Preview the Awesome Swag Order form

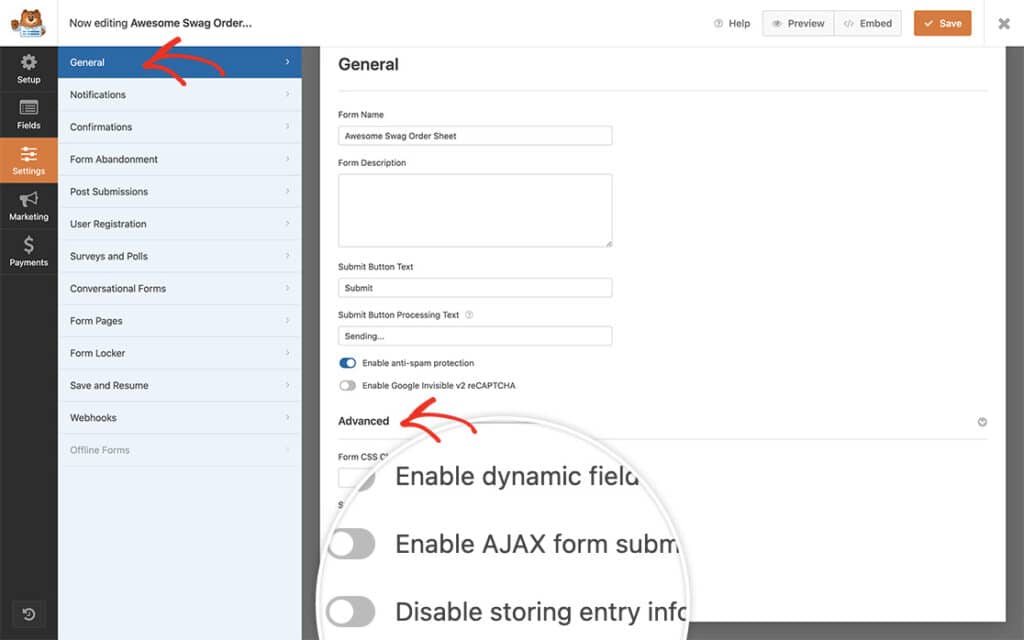click(x=797, y=23)
